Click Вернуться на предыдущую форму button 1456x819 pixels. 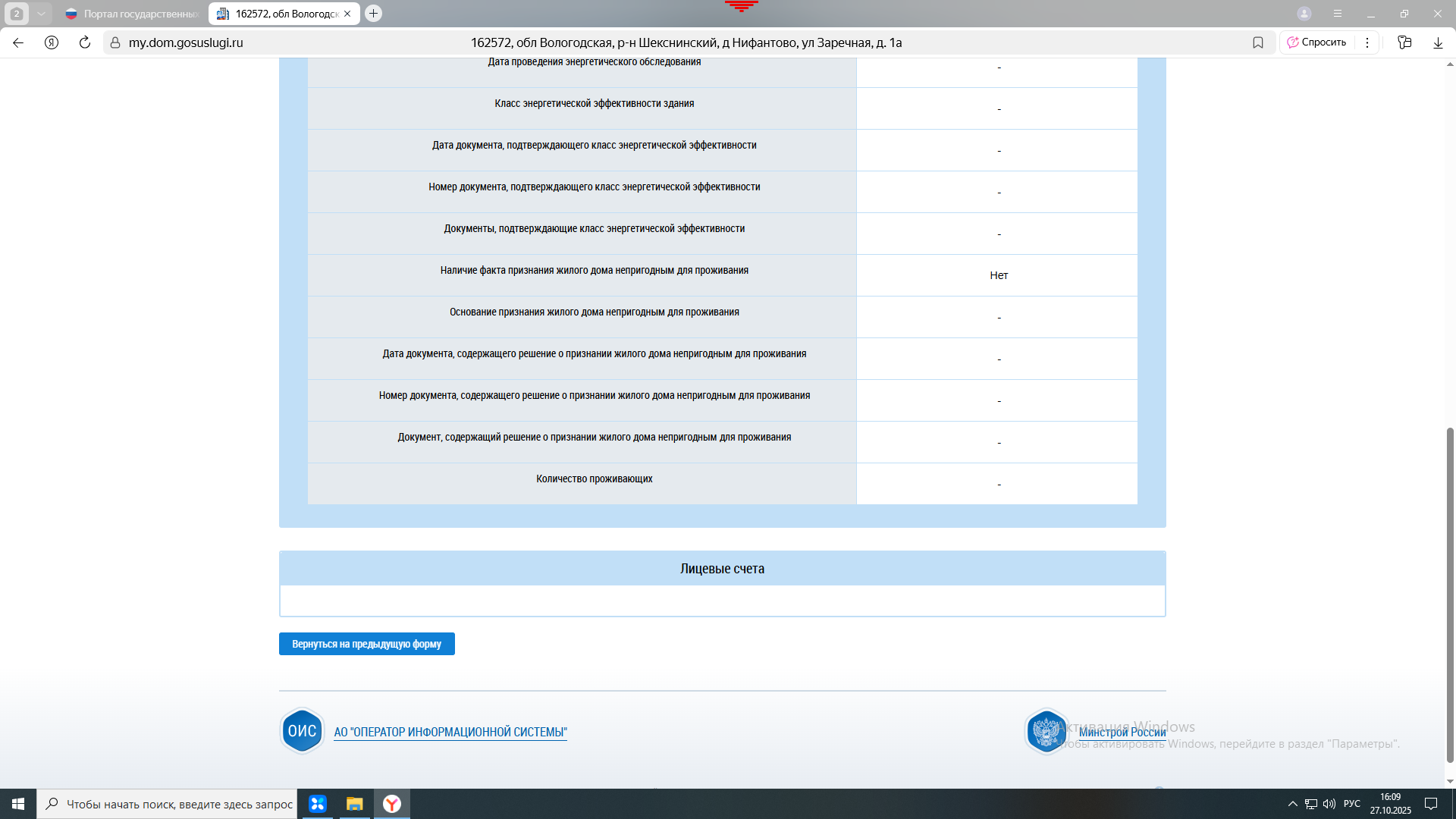(x=366, y=644)
